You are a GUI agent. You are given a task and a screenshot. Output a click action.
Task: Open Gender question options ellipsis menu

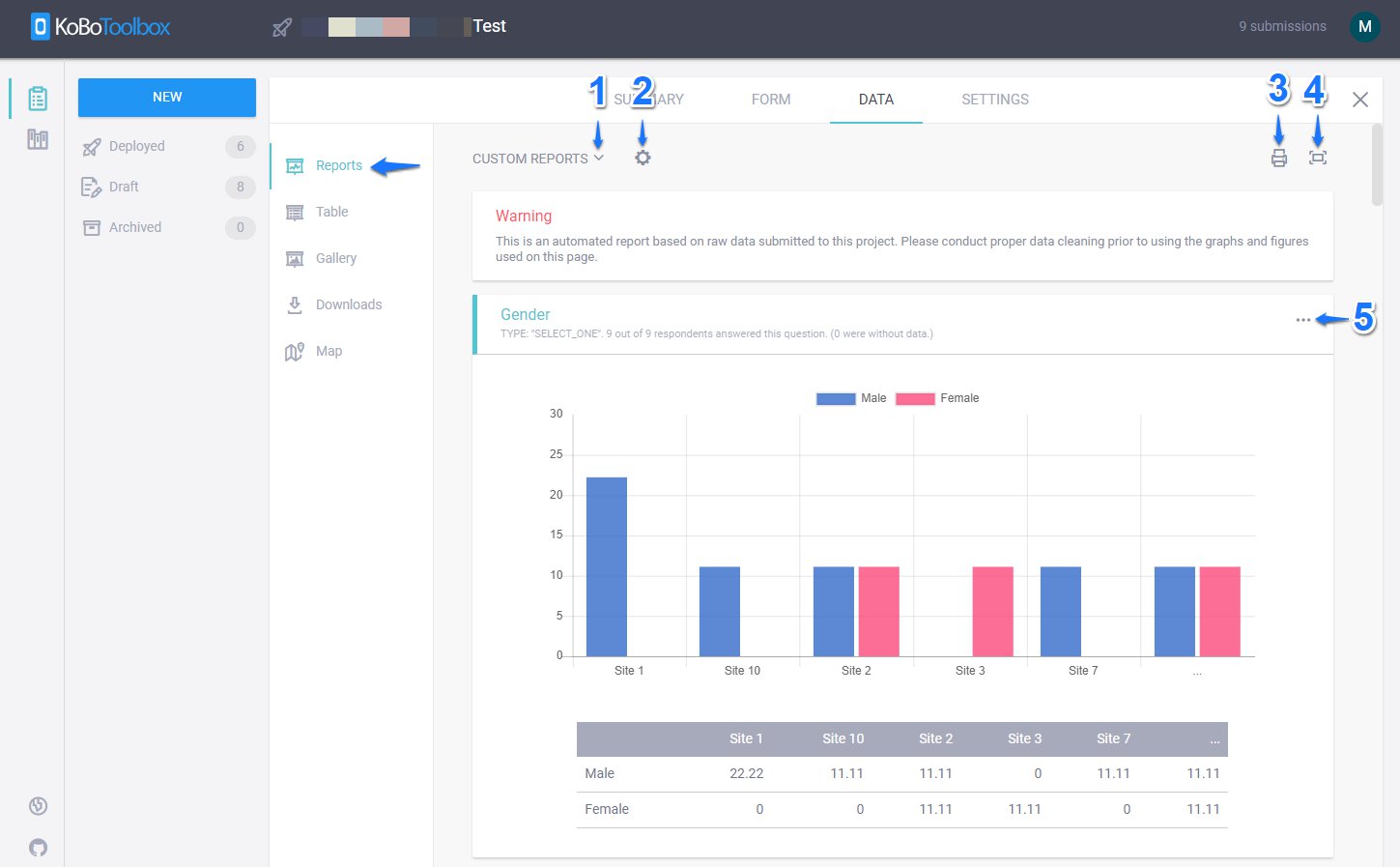(1302, 320)
